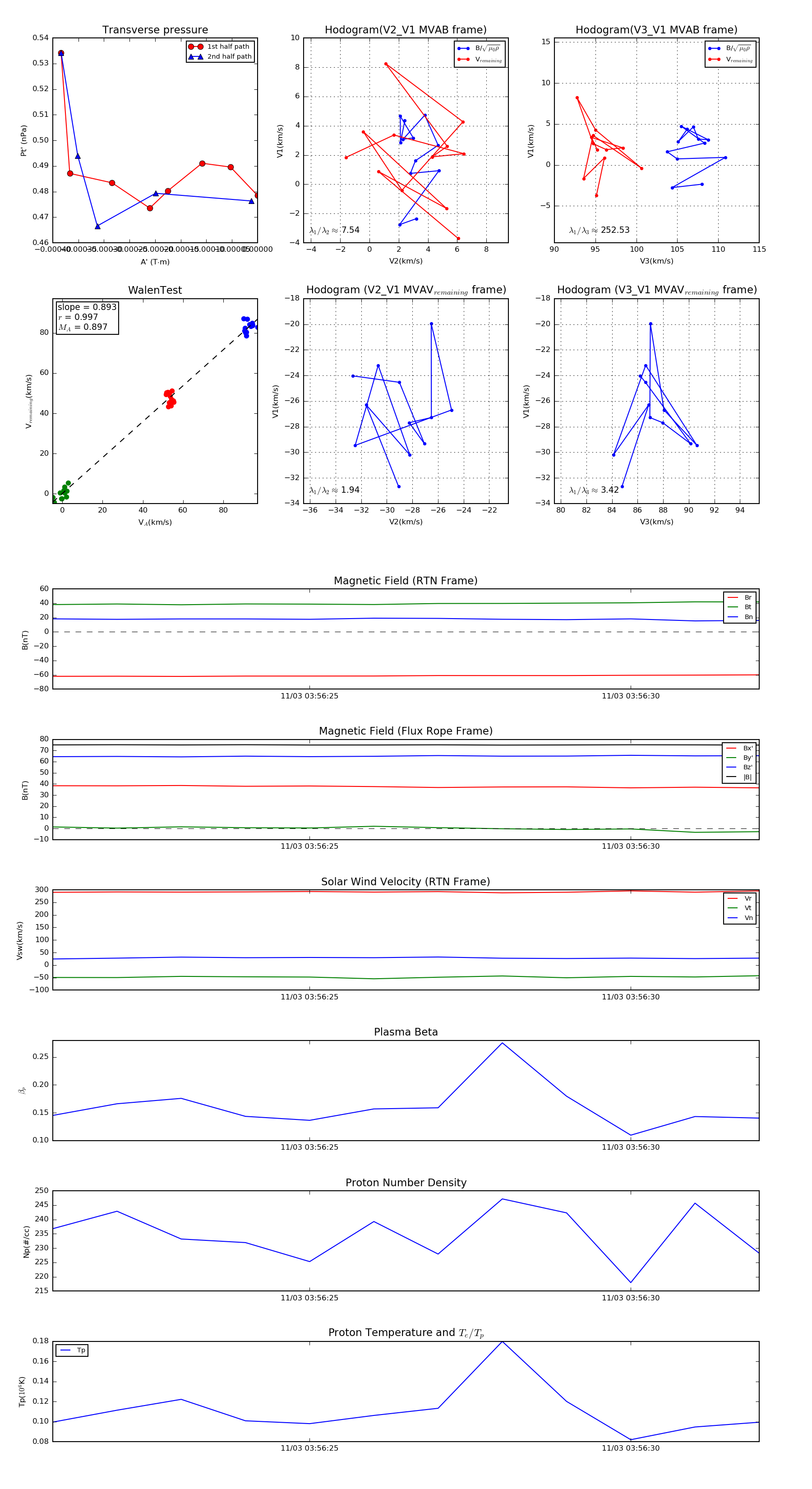
Task: Click the 'Vt' legend entry
Action: [x=740, y=908]
